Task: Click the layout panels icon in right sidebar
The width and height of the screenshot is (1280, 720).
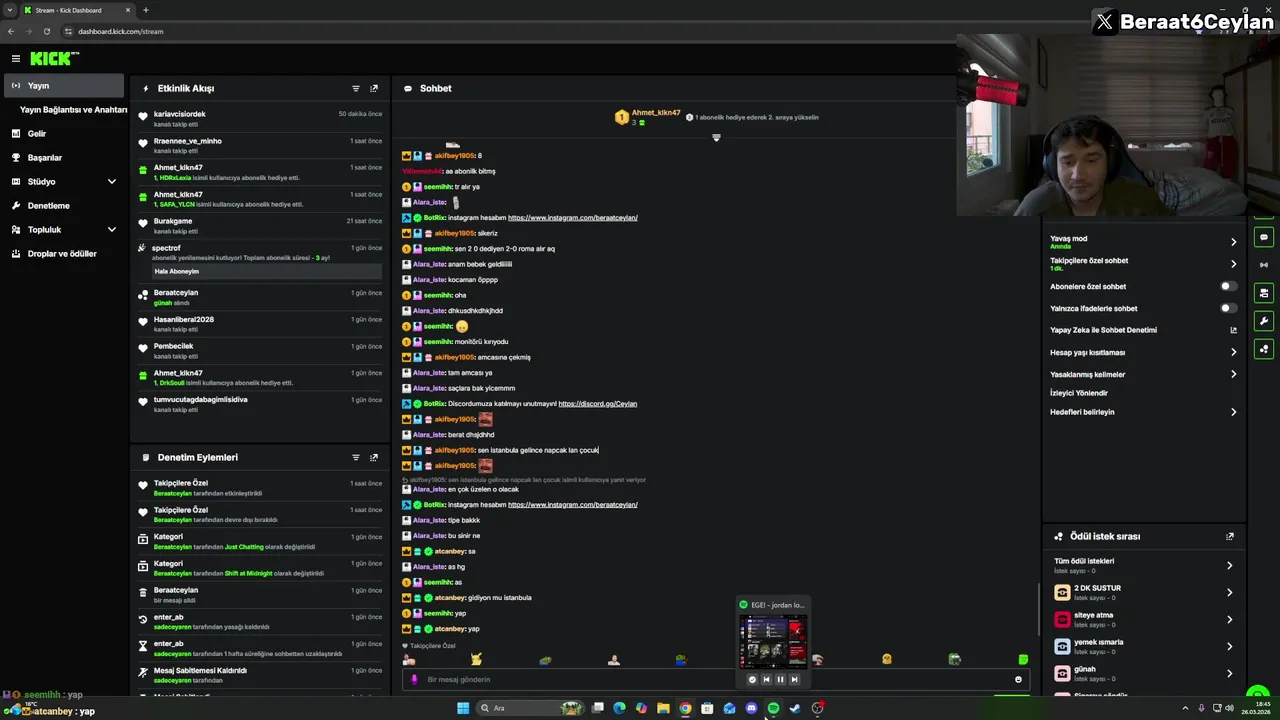Action: click(1264, 293)
